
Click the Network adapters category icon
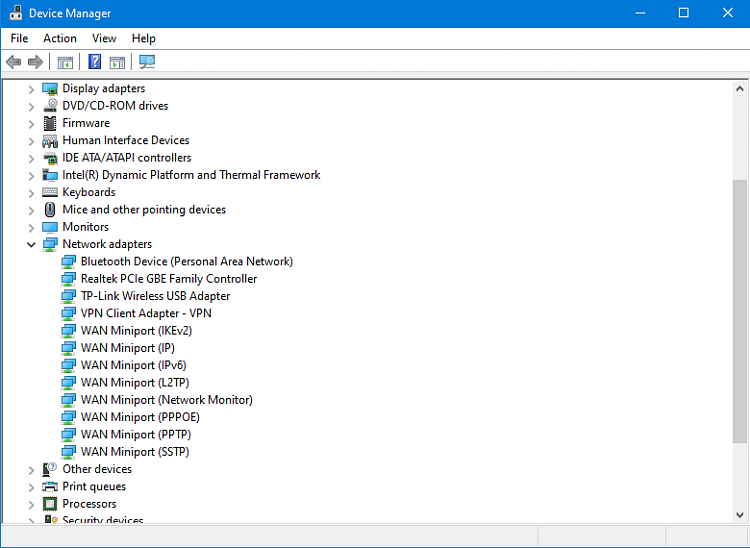[x=50, y=244]
